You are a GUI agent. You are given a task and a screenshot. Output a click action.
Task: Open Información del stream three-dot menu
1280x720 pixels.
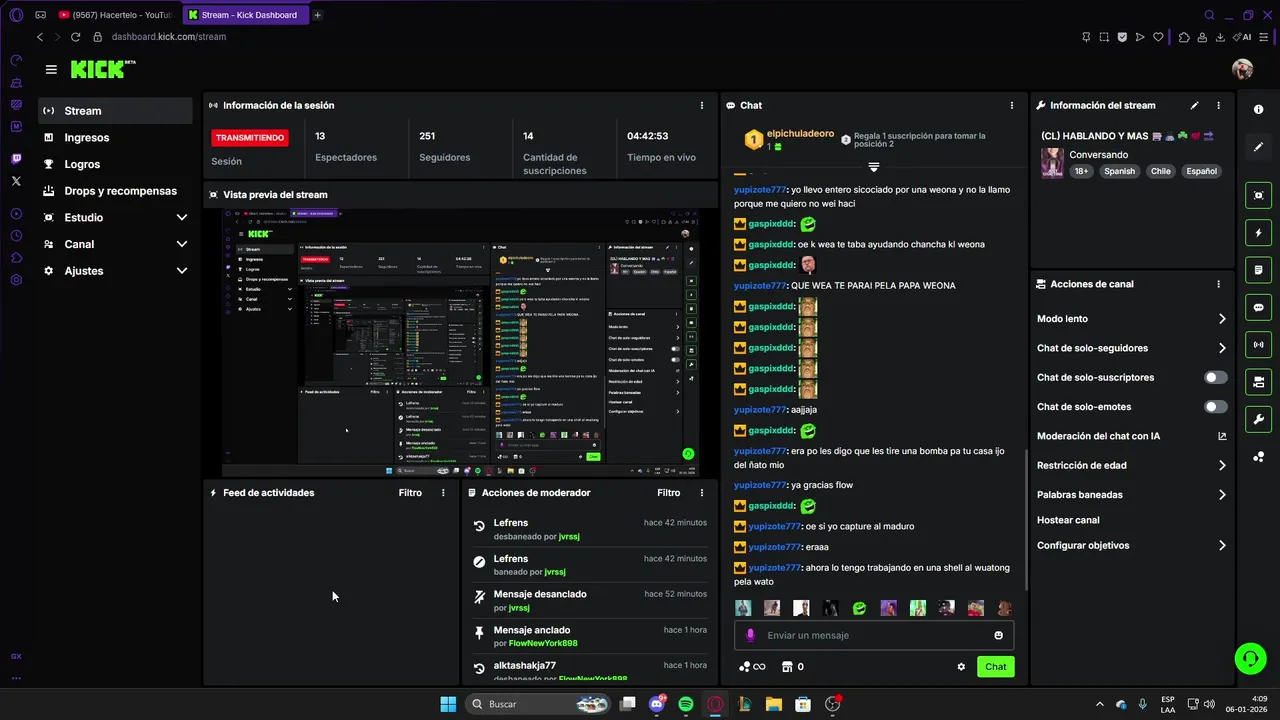1218,105
